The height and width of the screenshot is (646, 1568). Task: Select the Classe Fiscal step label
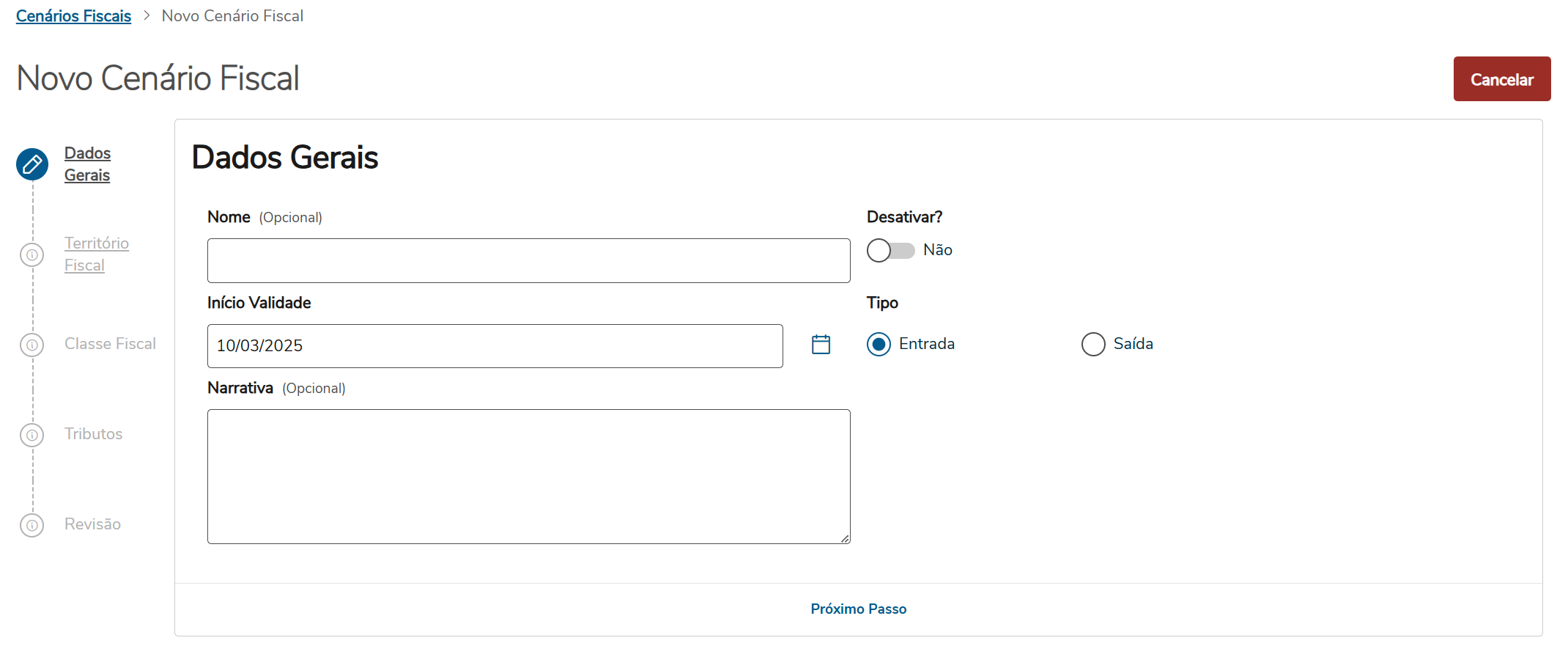110,344
